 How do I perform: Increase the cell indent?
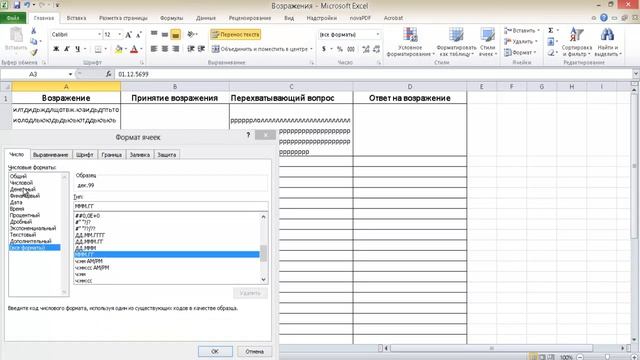click(201, 49)
